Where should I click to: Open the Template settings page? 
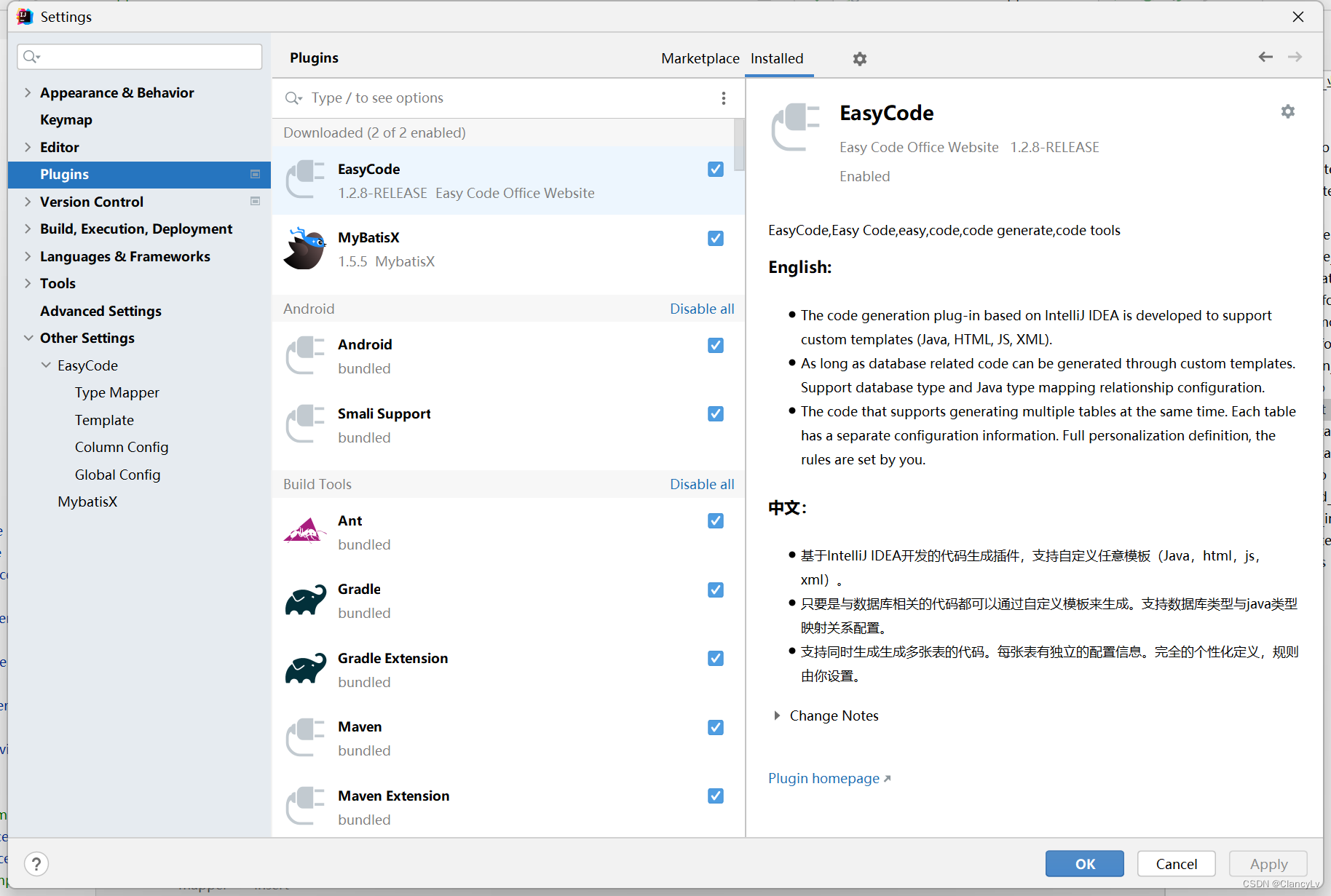tap(104, 420)
